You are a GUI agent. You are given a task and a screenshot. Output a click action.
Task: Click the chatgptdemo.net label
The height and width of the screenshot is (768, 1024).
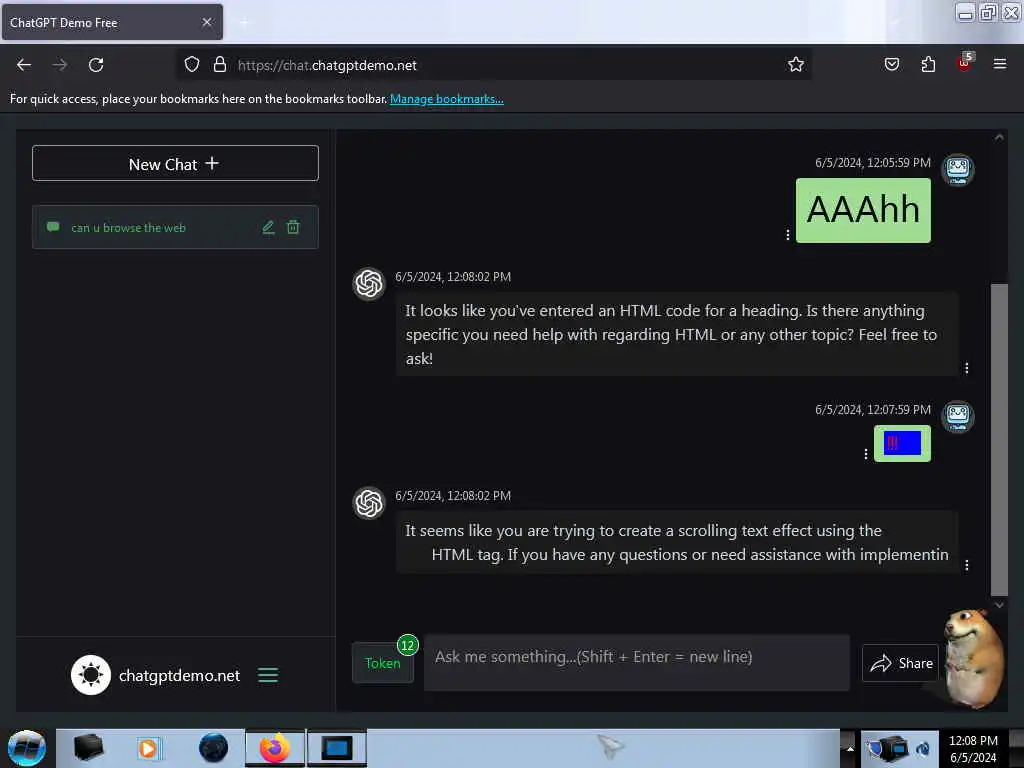tap(179, 675)
